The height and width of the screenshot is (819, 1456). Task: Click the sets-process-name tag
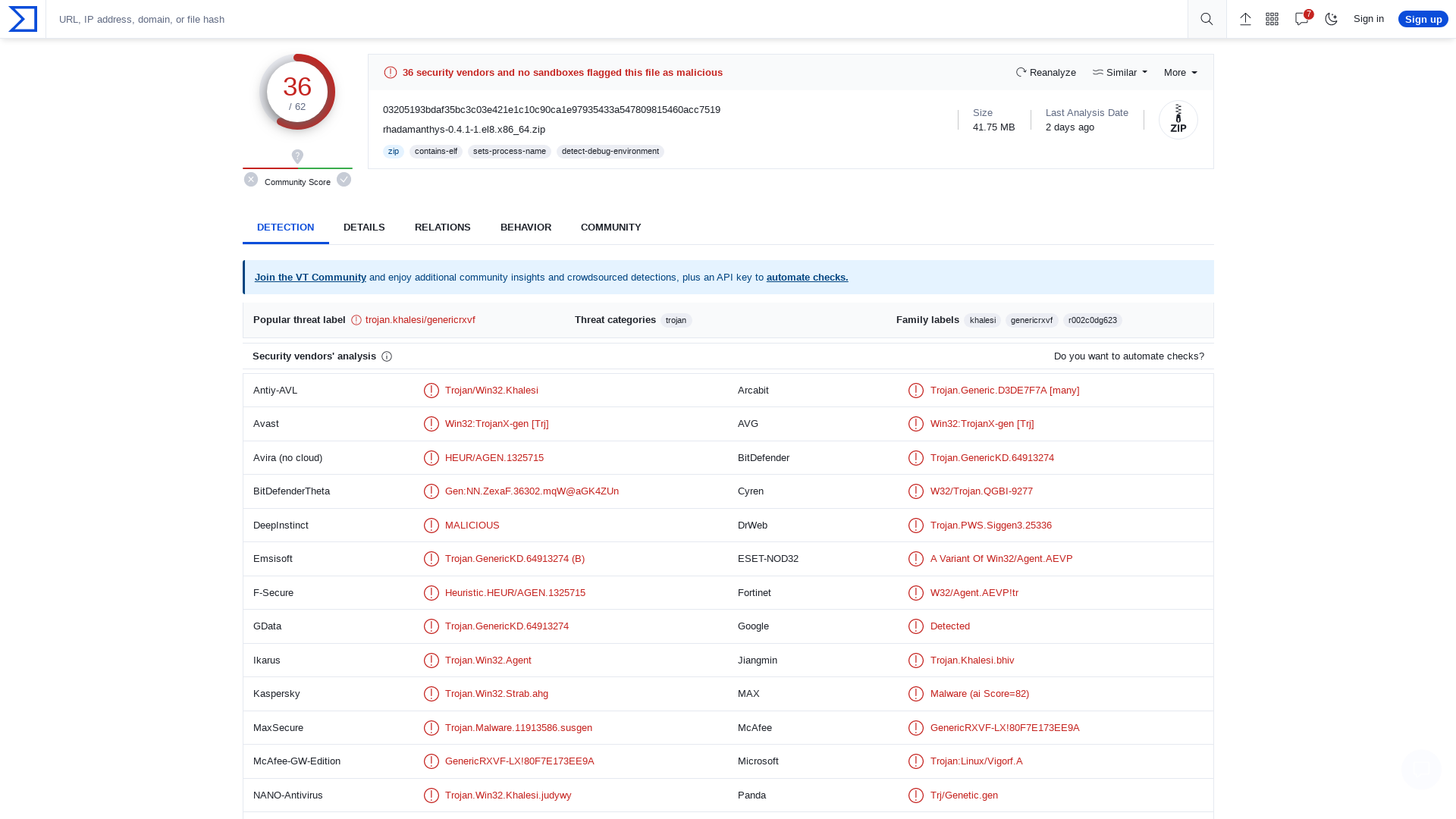pyautogui.click(x=510, y=152)
